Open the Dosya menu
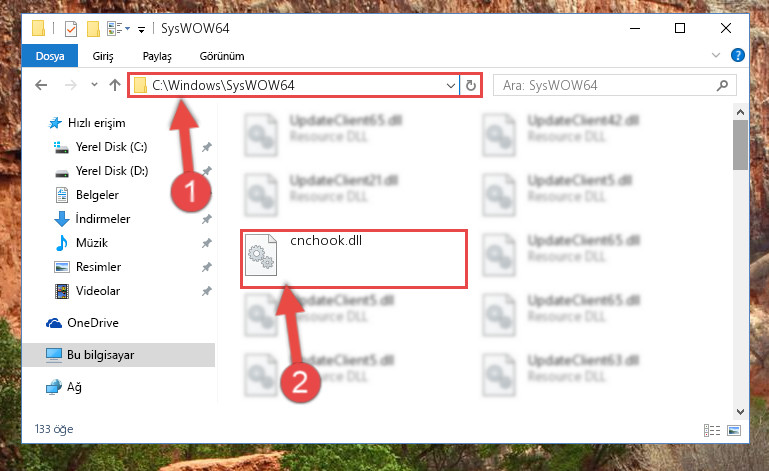Viewport: 769px width, 471px height. point(50,56)
